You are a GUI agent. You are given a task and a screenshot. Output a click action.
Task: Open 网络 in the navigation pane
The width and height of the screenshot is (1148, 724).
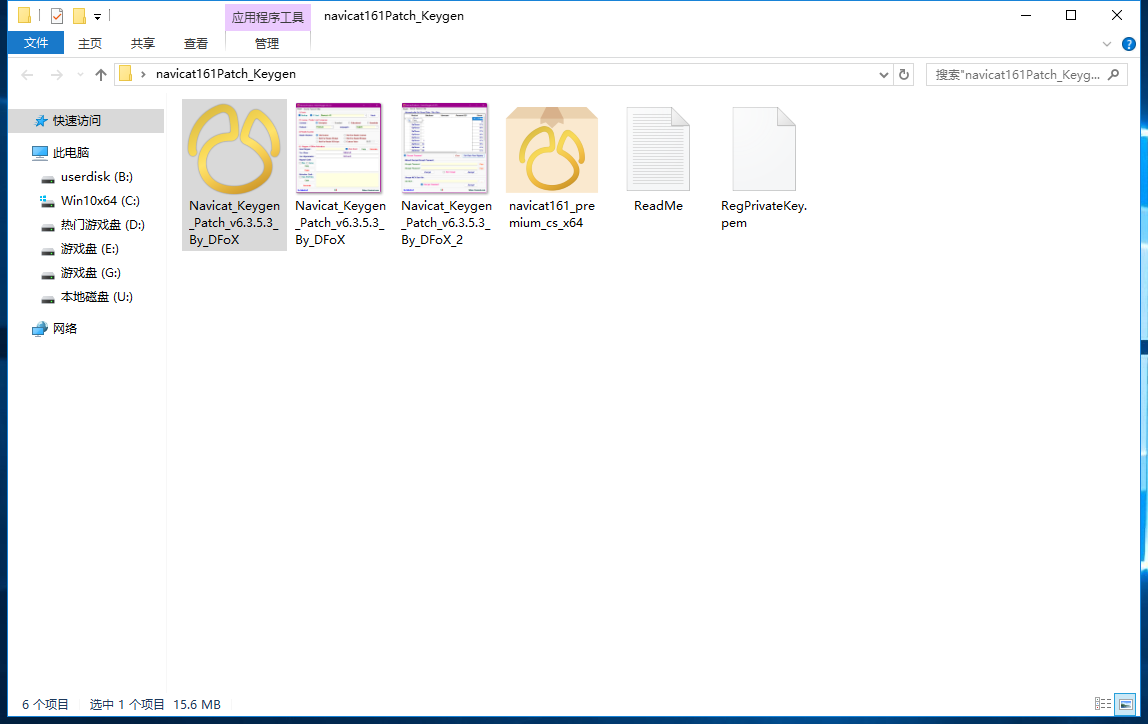coord(65,328)
